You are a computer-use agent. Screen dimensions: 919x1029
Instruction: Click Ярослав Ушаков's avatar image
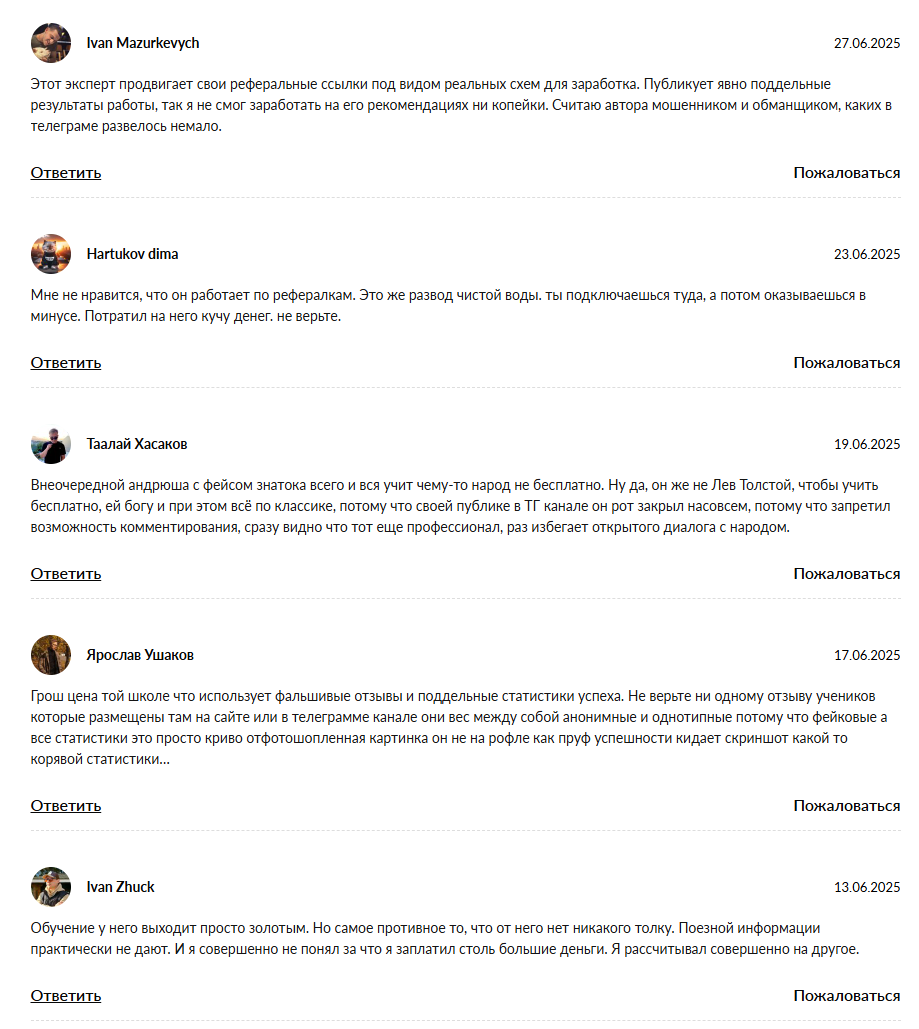click(51, 655)
